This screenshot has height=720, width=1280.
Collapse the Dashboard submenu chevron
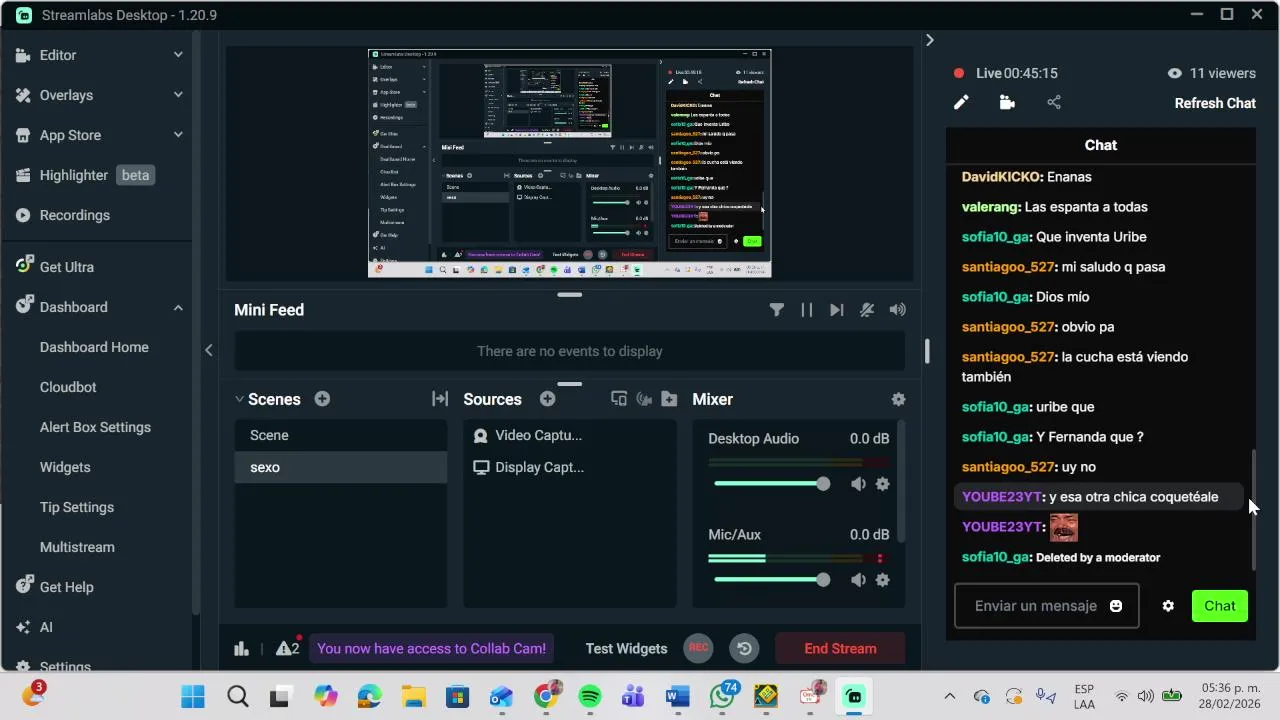(x=178, y=307)
